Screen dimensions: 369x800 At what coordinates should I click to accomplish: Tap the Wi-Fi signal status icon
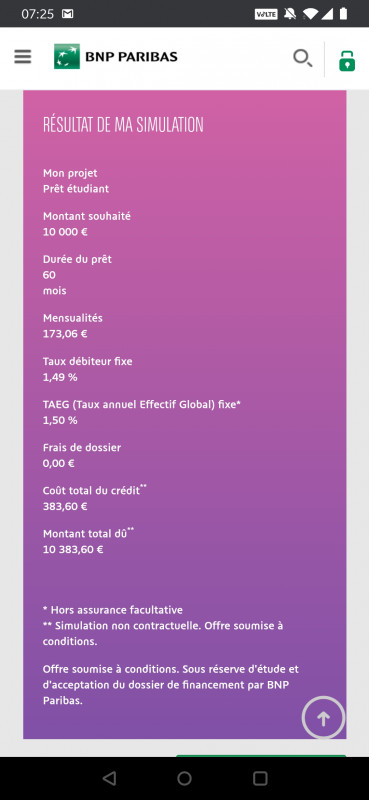(309, 14)
